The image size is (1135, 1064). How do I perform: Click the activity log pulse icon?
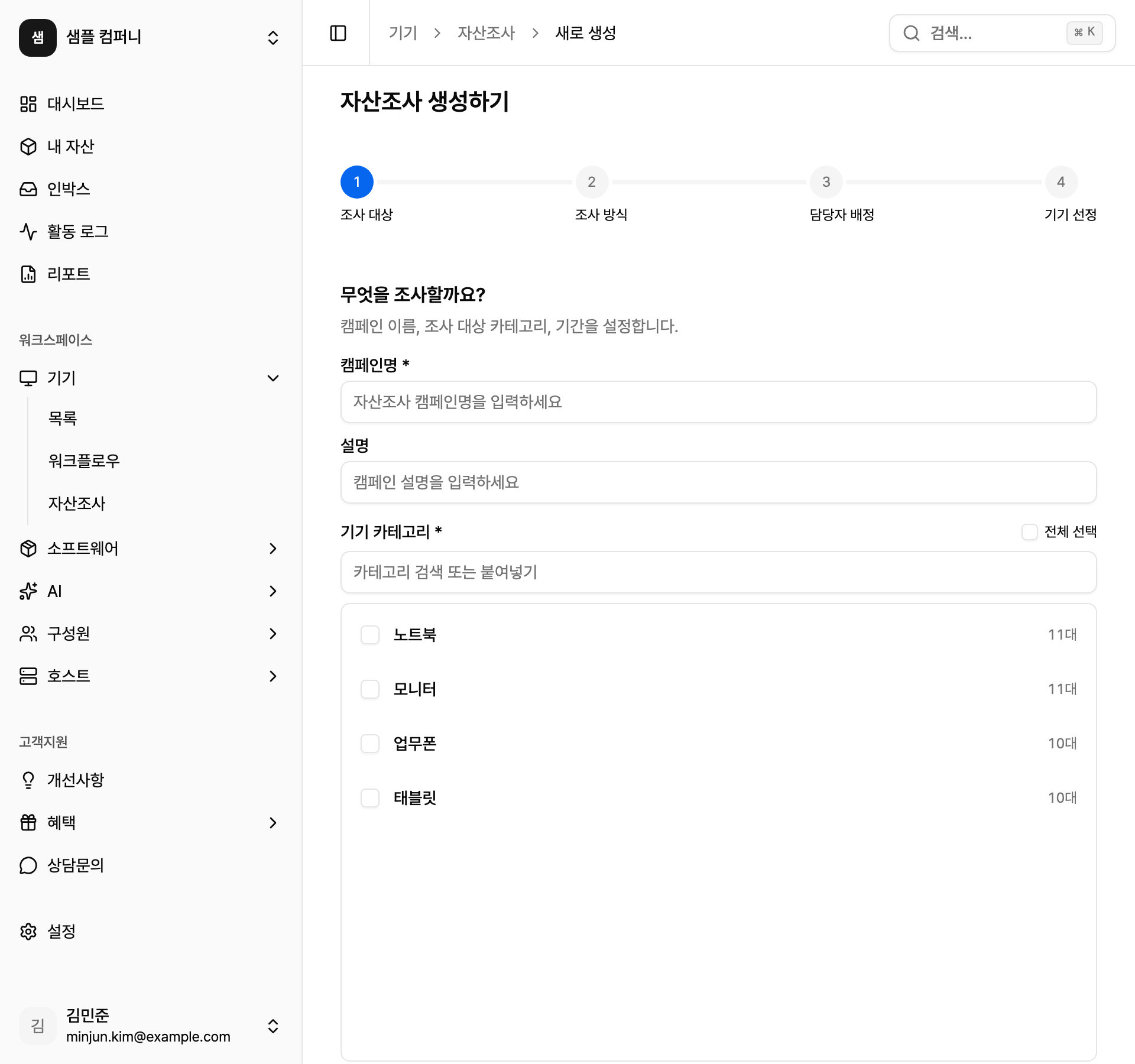point(28,232)
